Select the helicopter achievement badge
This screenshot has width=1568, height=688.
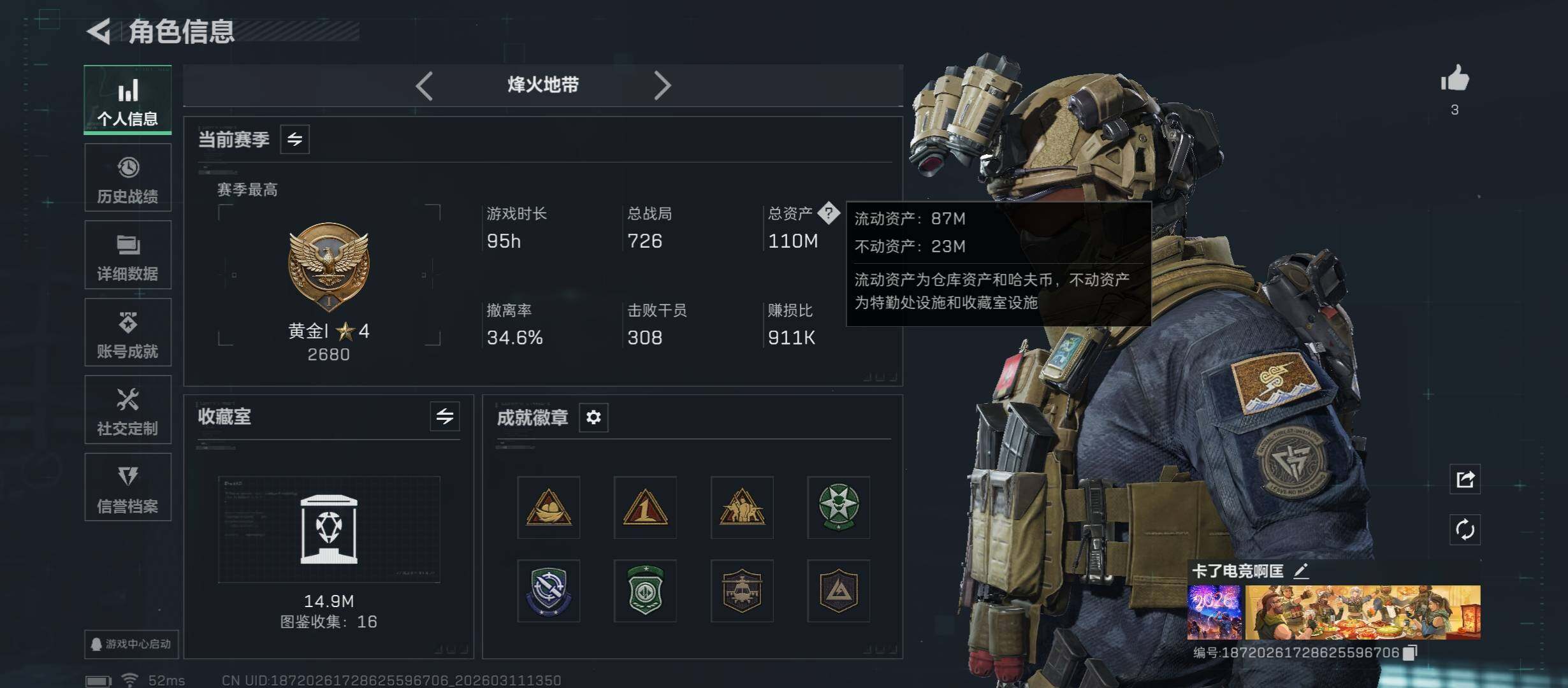[x=742, y=591]
